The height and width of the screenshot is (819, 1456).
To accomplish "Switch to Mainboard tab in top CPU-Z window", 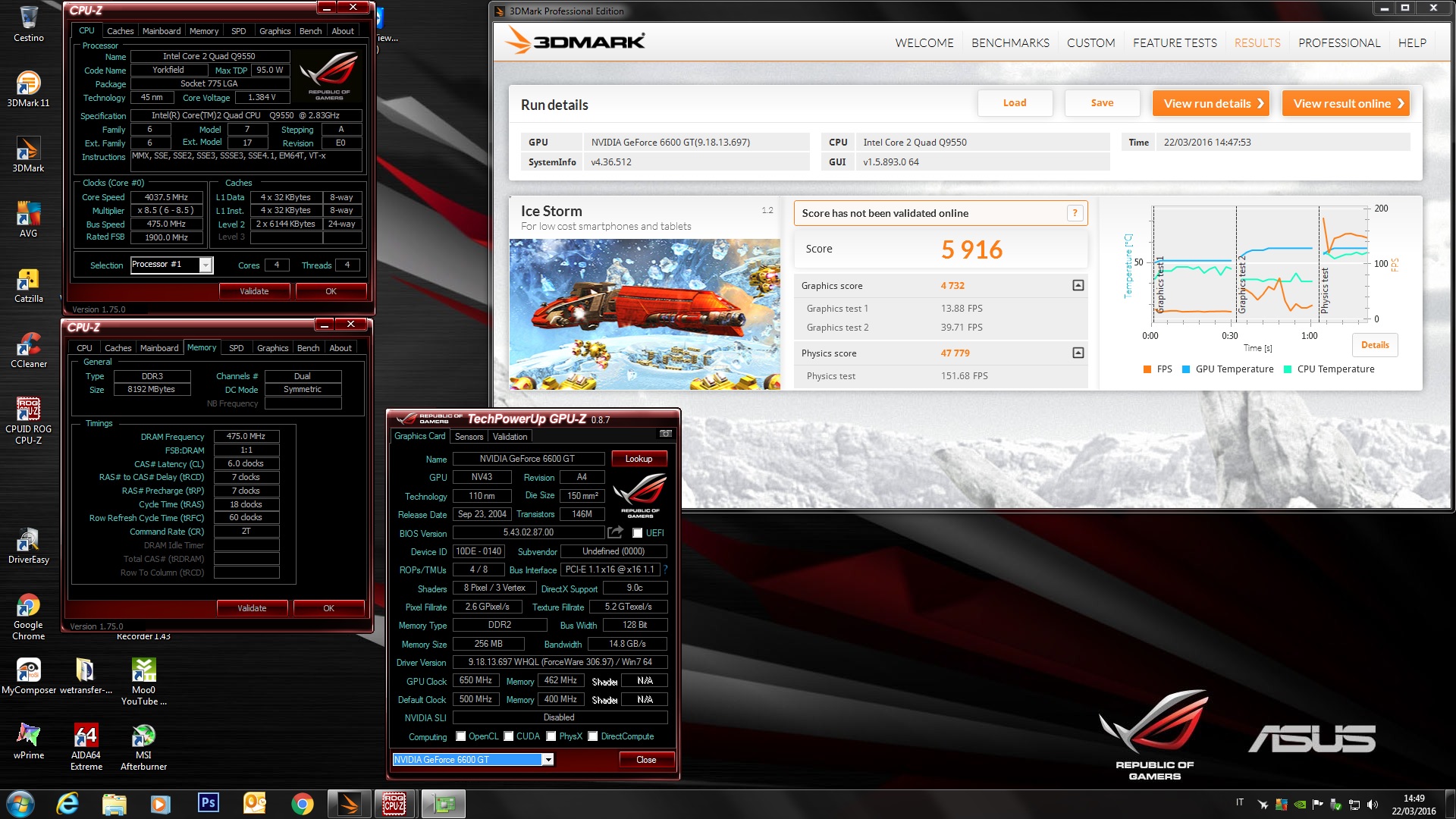I will pyautogui.click(x=162, y=31).
